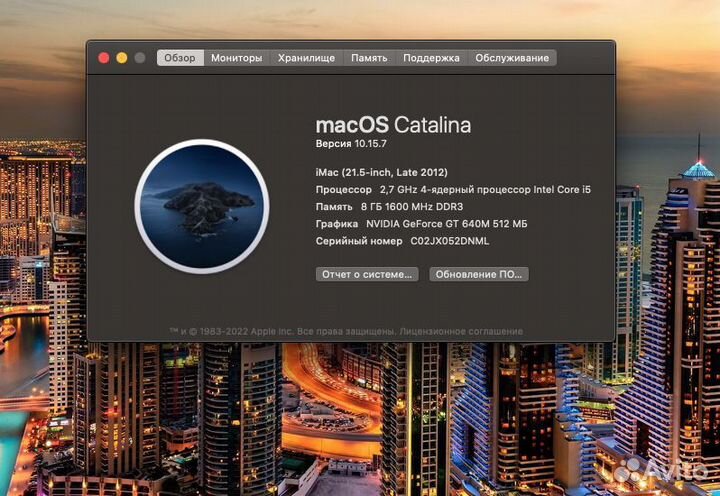The image size is (720, 496).
Task: Open the Мониторы tab
Action: point(236,58)
